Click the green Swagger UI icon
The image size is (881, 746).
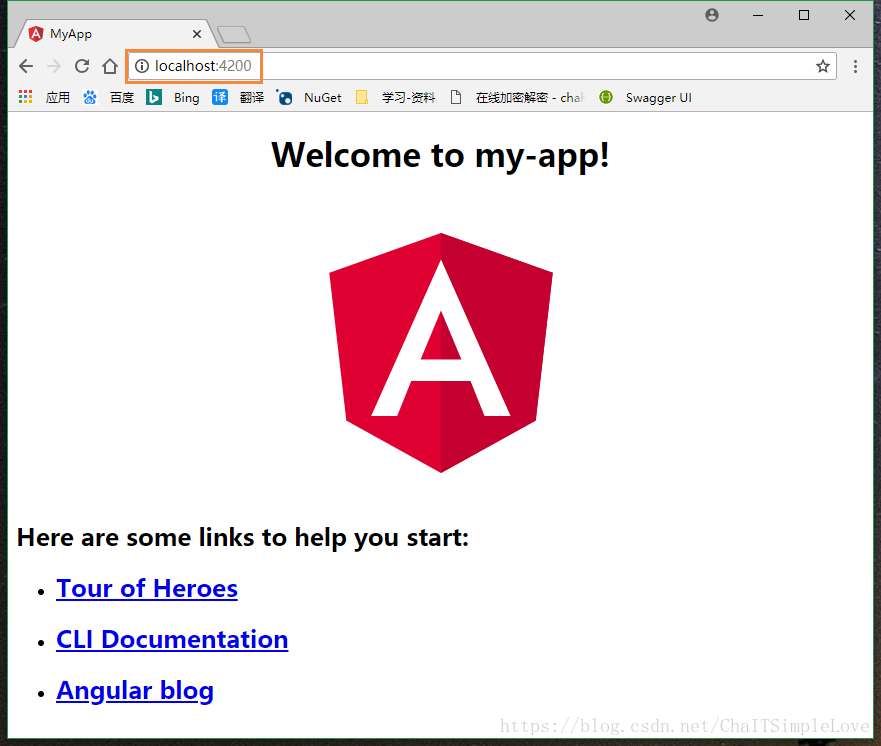[606, 97]
